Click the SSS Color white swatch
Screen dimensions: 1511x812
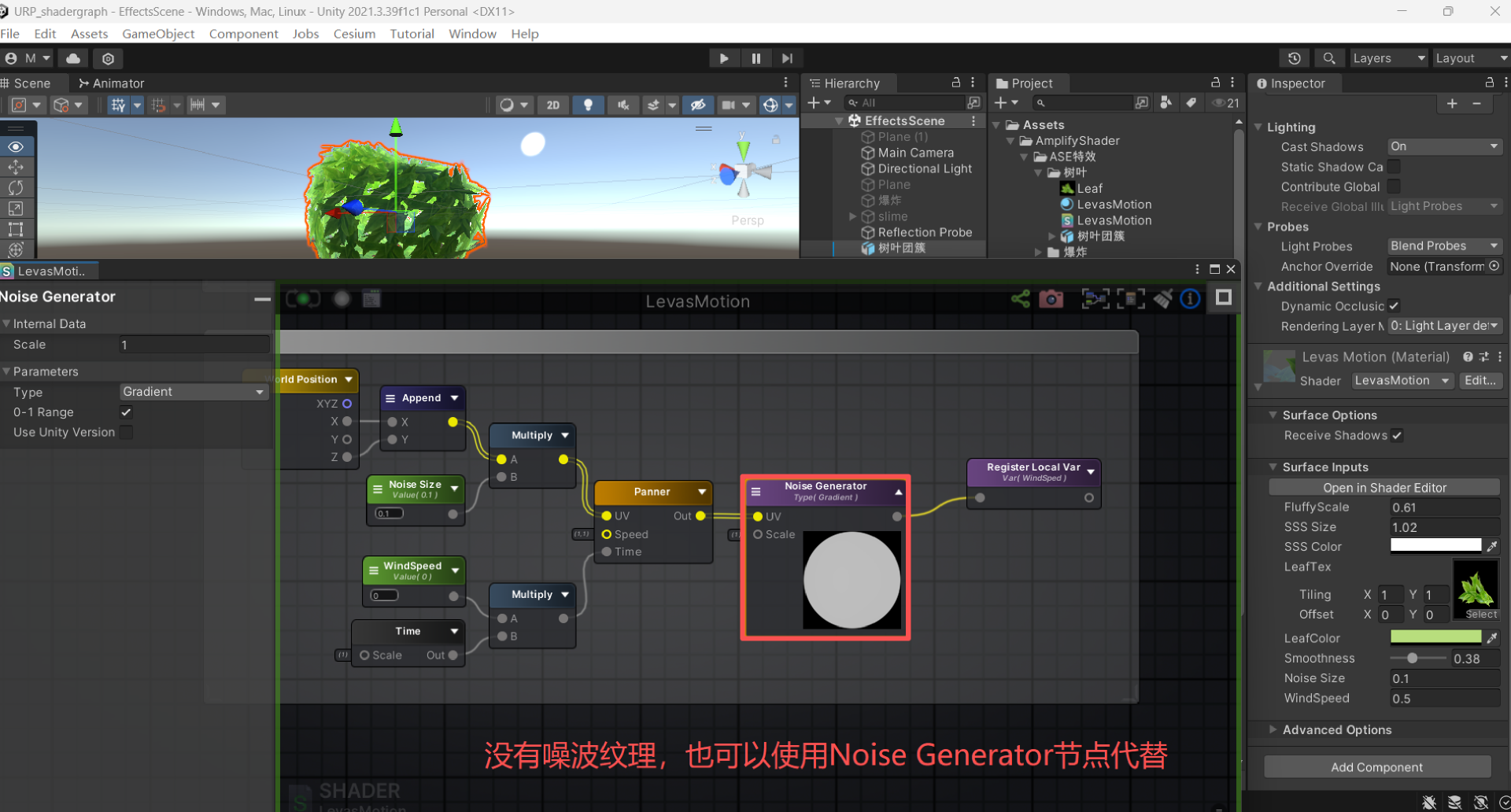coord(1435,546)
